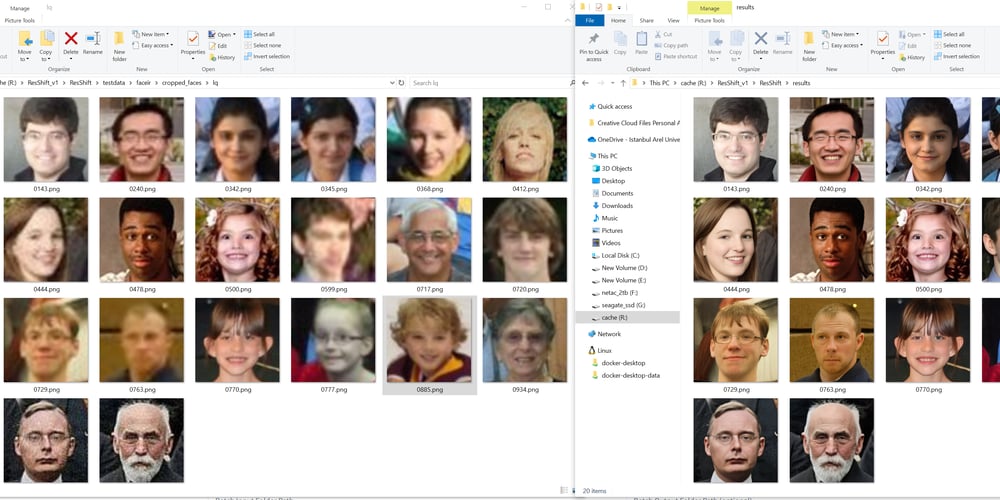This screenshot has height=500, width=1000.
Task: Collapse the lq window ribbon chevron
Action: (570, 20)
